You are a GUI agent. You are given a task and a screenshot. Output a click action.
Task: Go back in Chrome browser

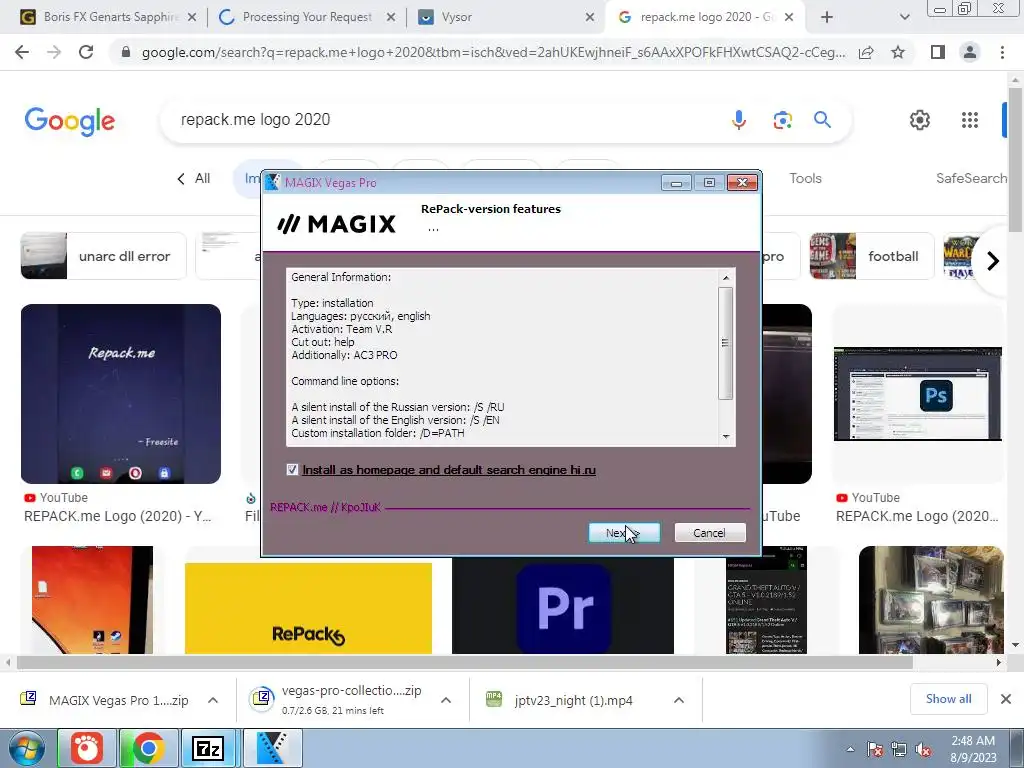click(22, 52)
